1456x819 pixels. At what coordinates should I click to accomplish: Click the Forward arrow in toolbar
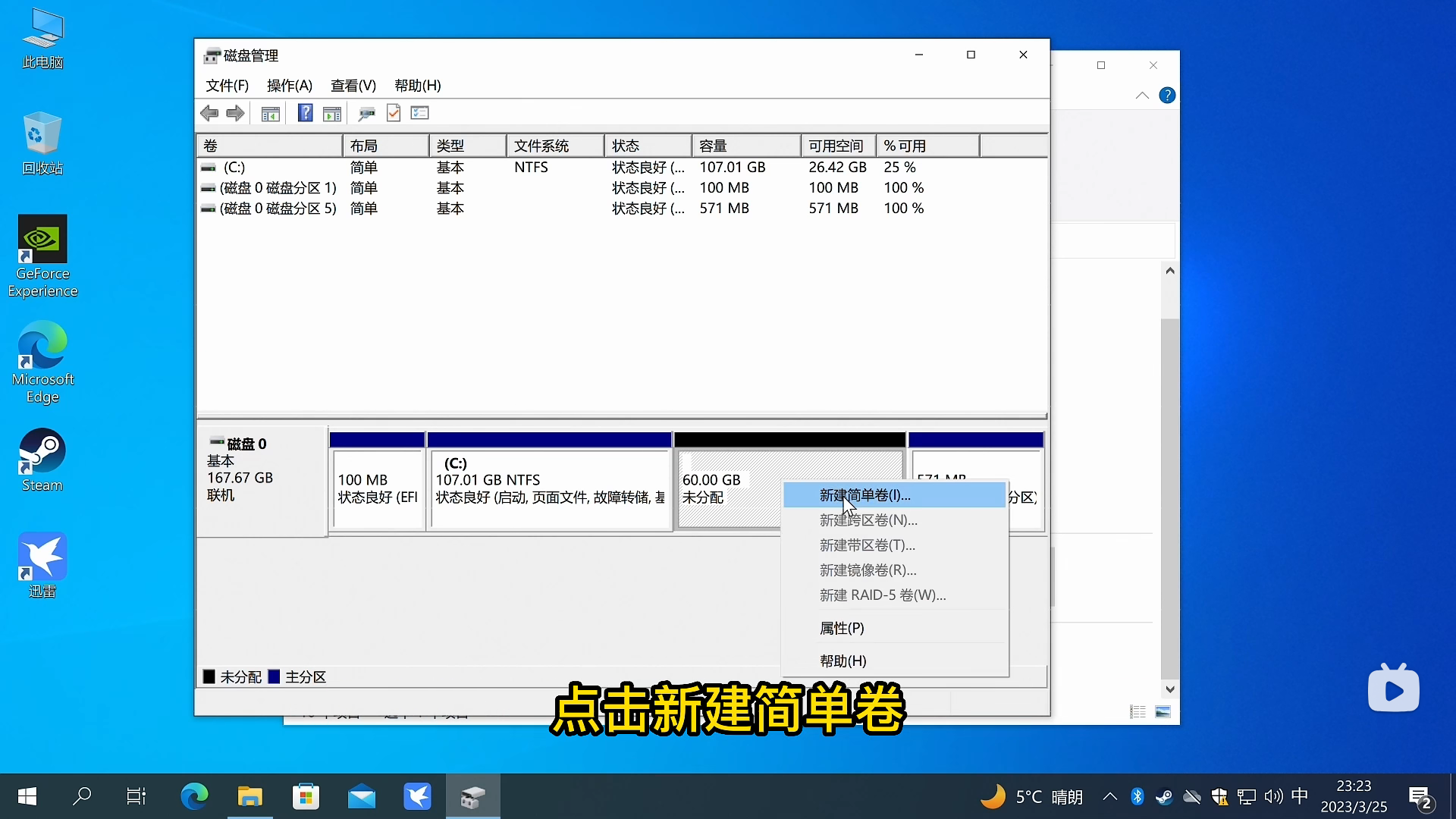(235, 113)
